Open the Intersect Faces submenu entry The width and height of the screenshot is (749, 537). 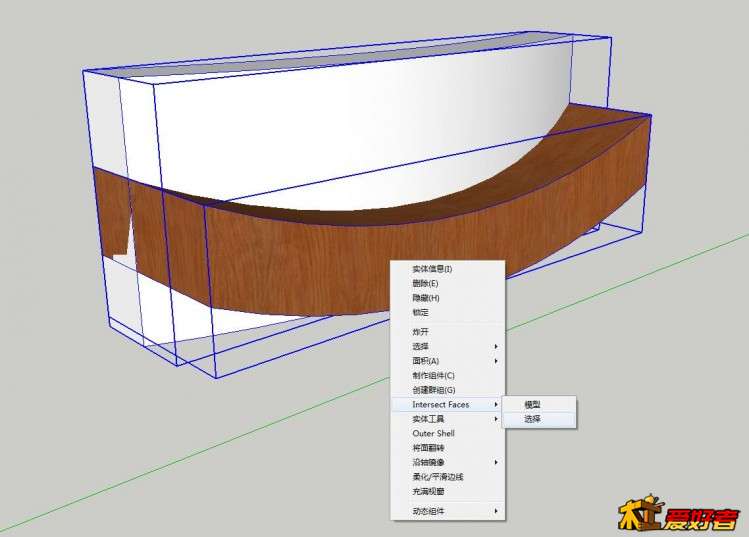click(448, 404)
